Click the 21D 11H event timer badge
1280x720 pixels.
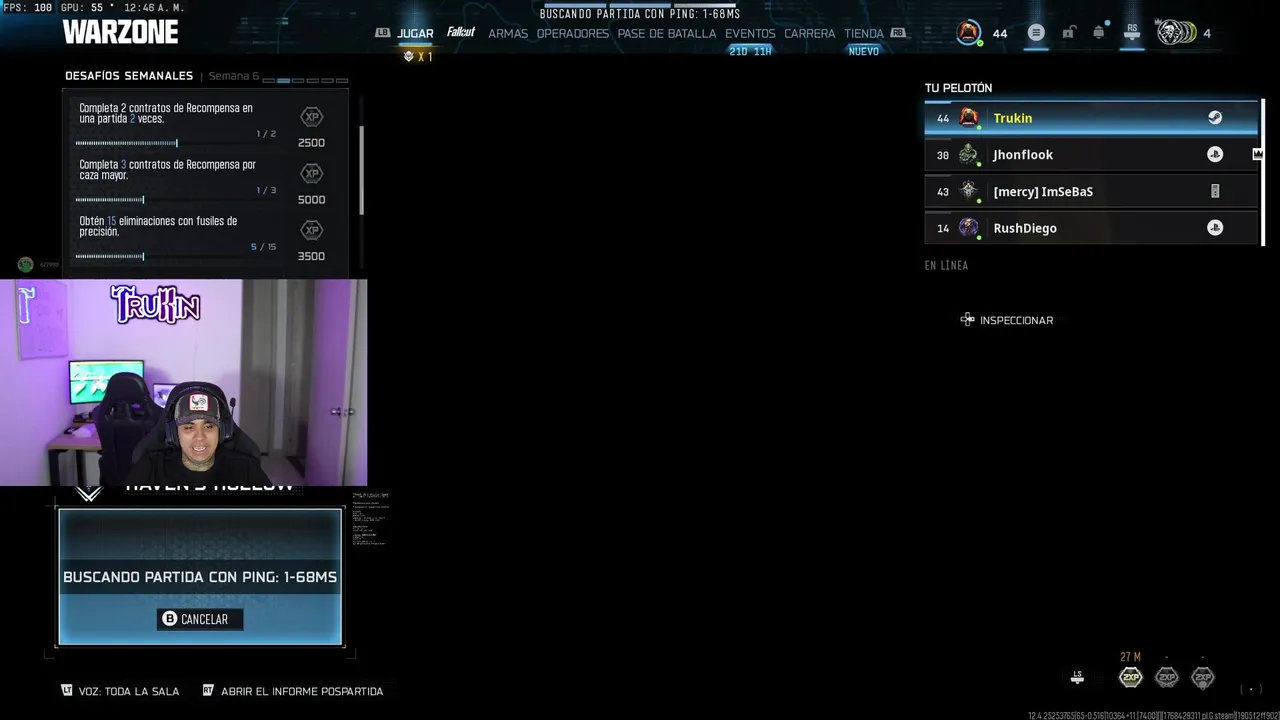[750, 51]
